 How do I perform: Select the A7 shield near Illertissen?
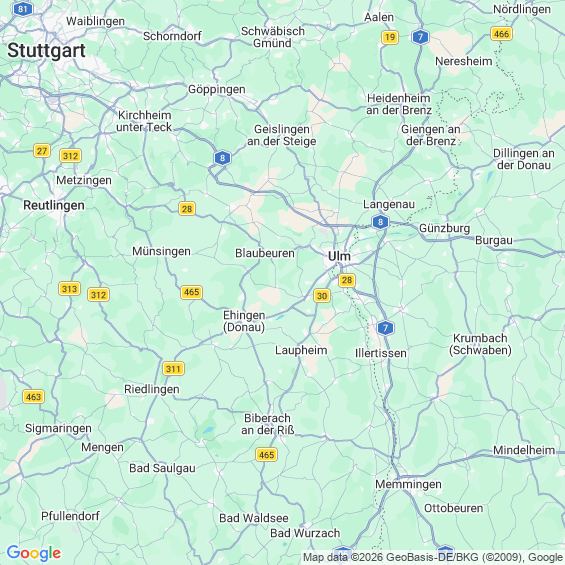385,328
